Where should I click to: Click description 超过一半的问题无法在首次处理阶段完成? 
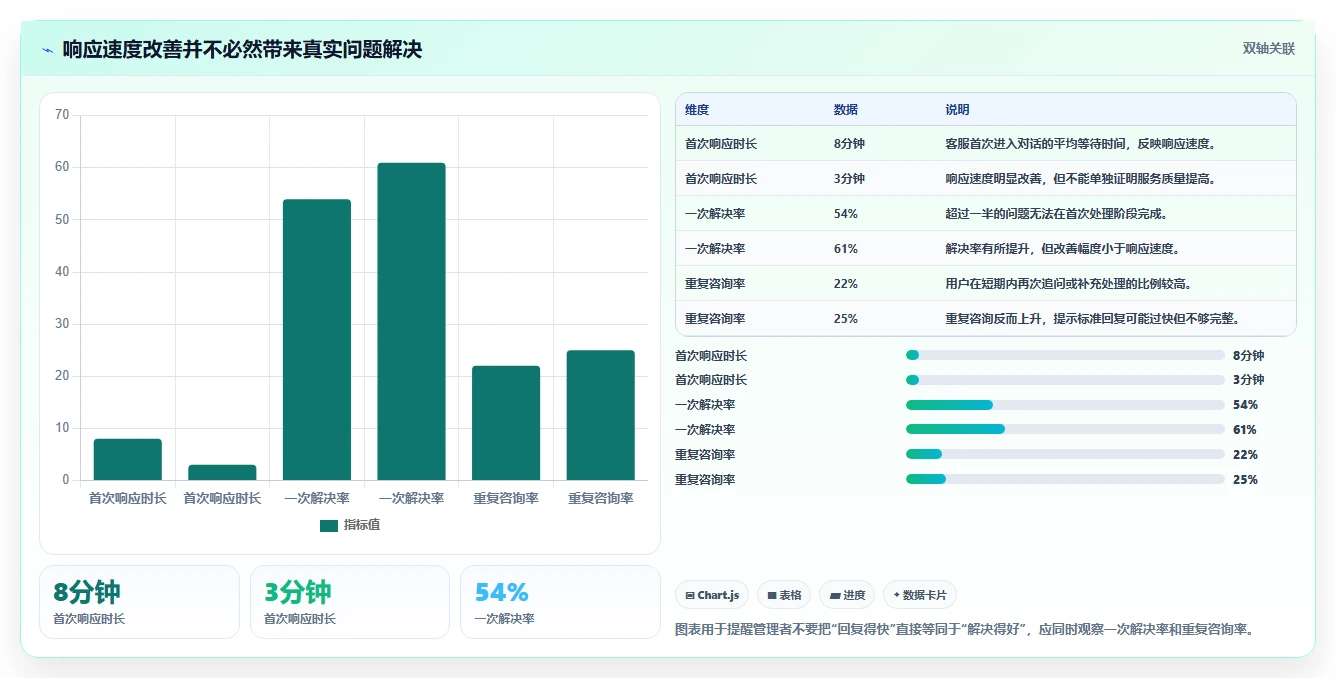[1057, 214]
